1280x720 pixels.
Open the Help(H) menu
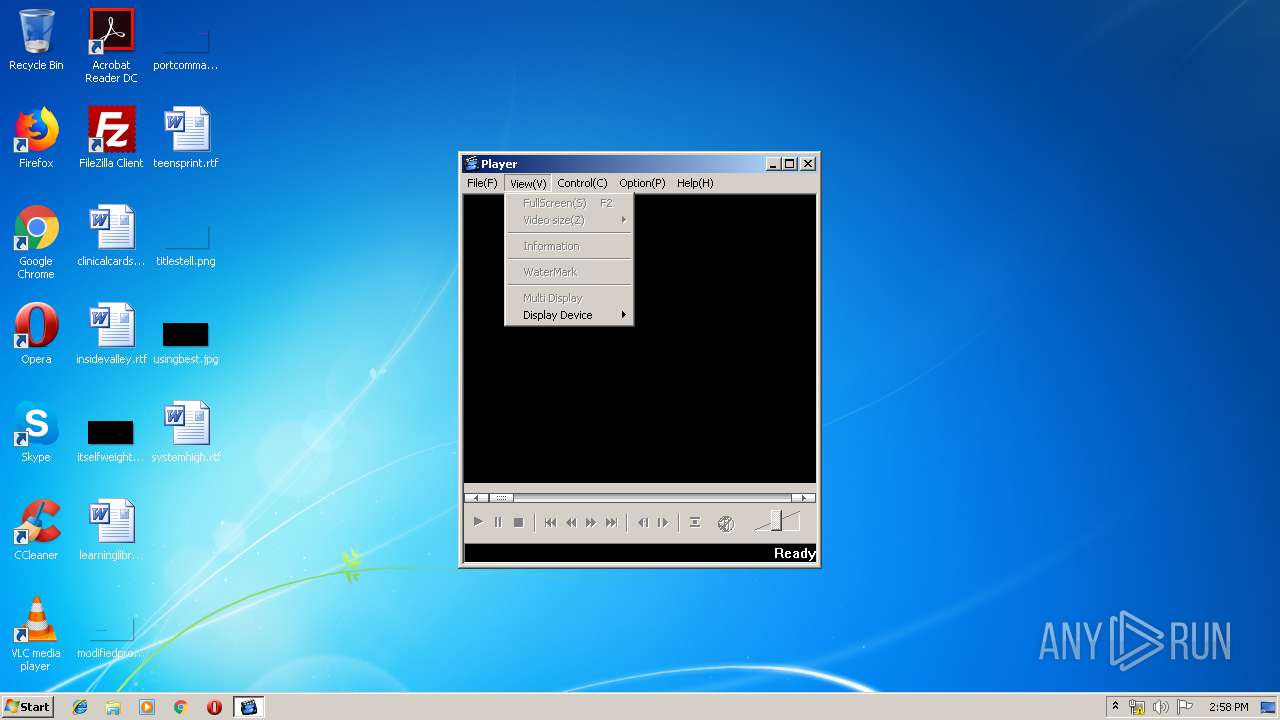point(695,183)
